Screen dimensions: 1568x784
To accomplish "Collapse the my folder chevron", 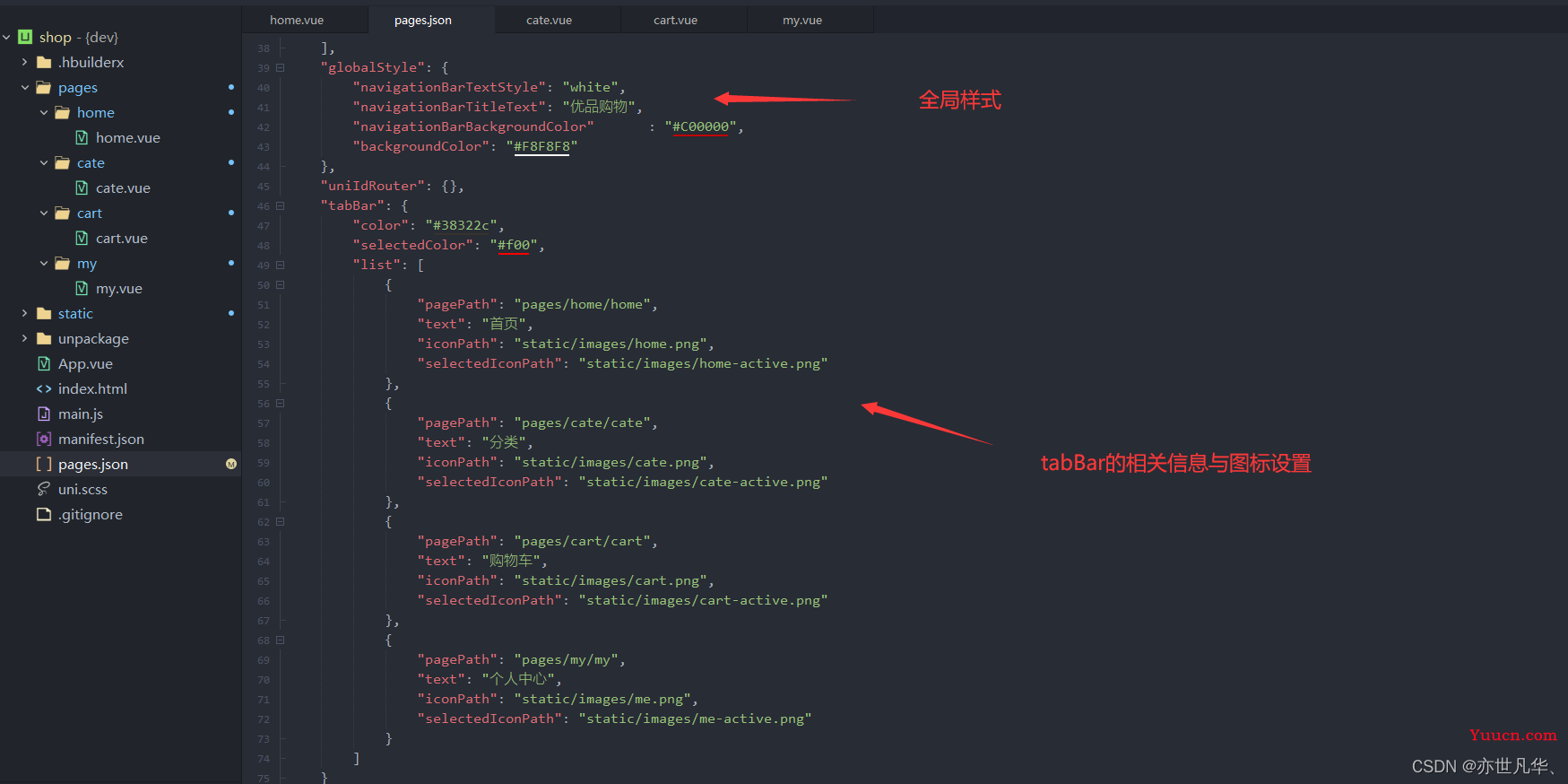I will click(44, 263).
